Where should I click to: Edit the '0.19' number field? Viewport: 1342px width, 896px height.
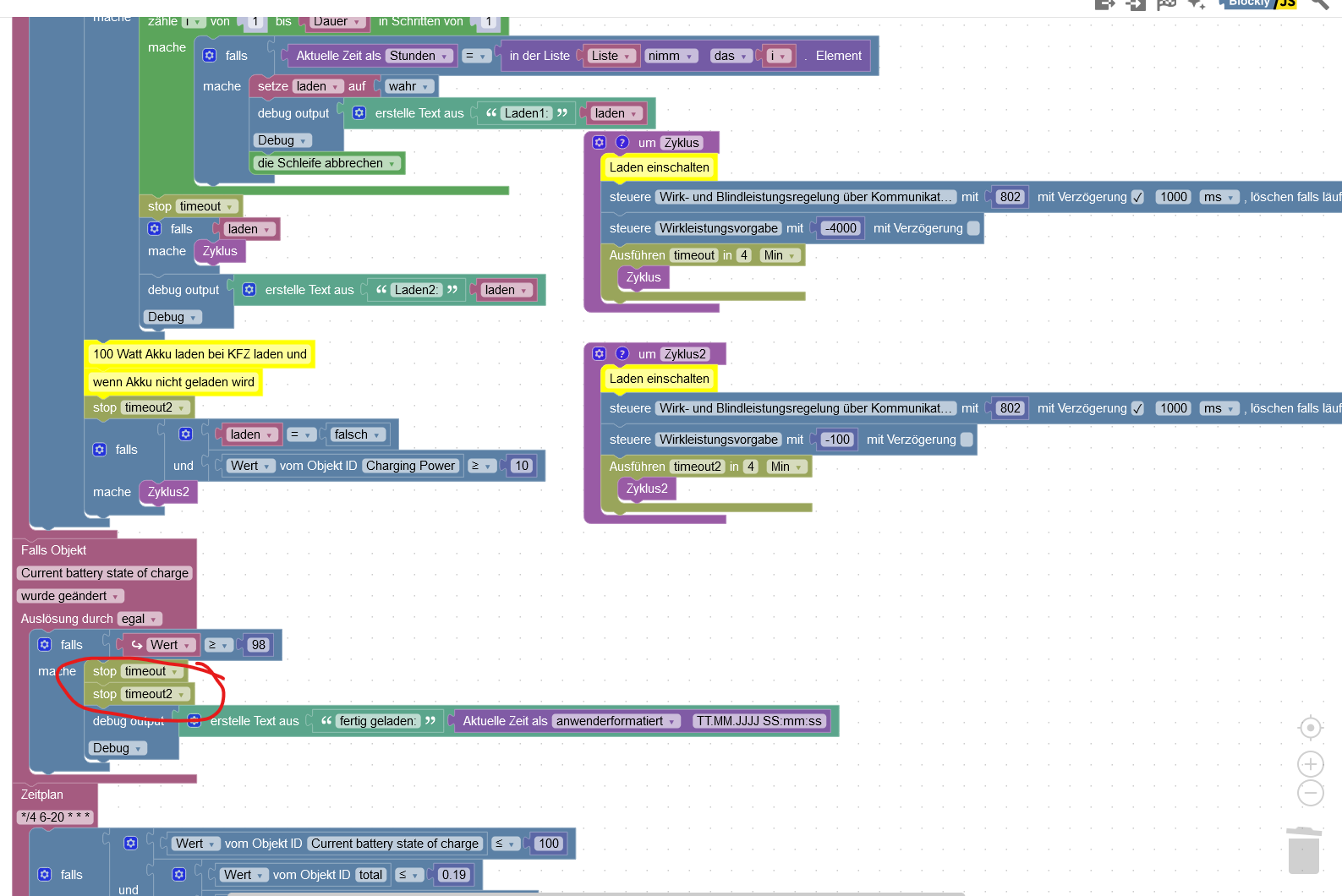click(454, 875)
